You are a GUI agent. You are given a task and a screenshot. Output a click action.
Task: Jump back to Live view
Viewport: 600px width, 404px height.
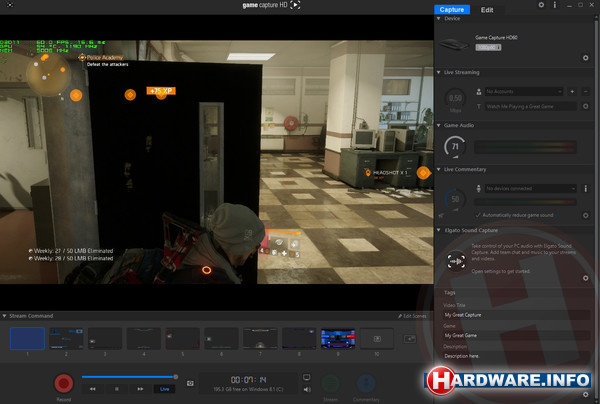pos(165,389)
